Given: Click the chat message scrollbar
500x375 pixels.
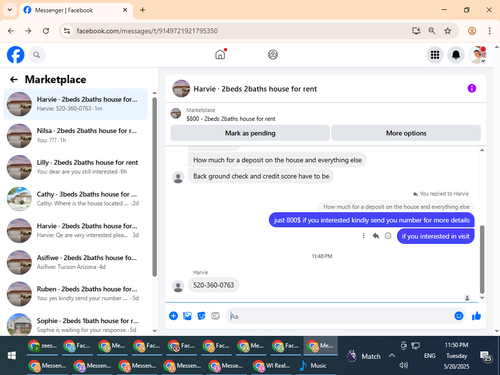Looking at the screenshot, I should pyautogui.click(x=482, y=259).
